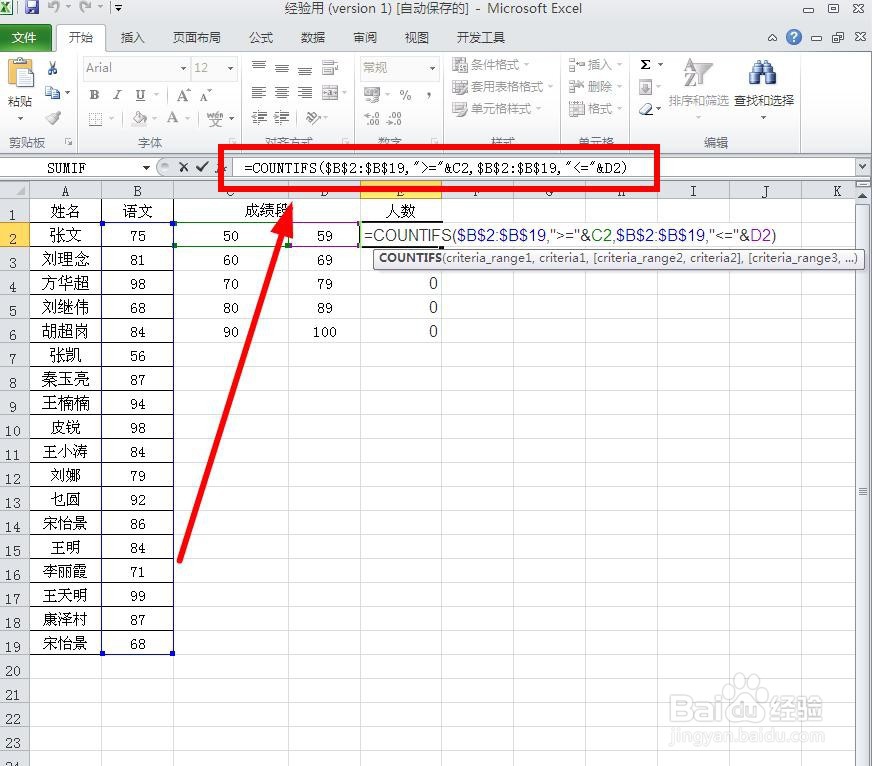Open 查找和选择 binoculars button
Screen dimensions: 872x766
[764, 87]
